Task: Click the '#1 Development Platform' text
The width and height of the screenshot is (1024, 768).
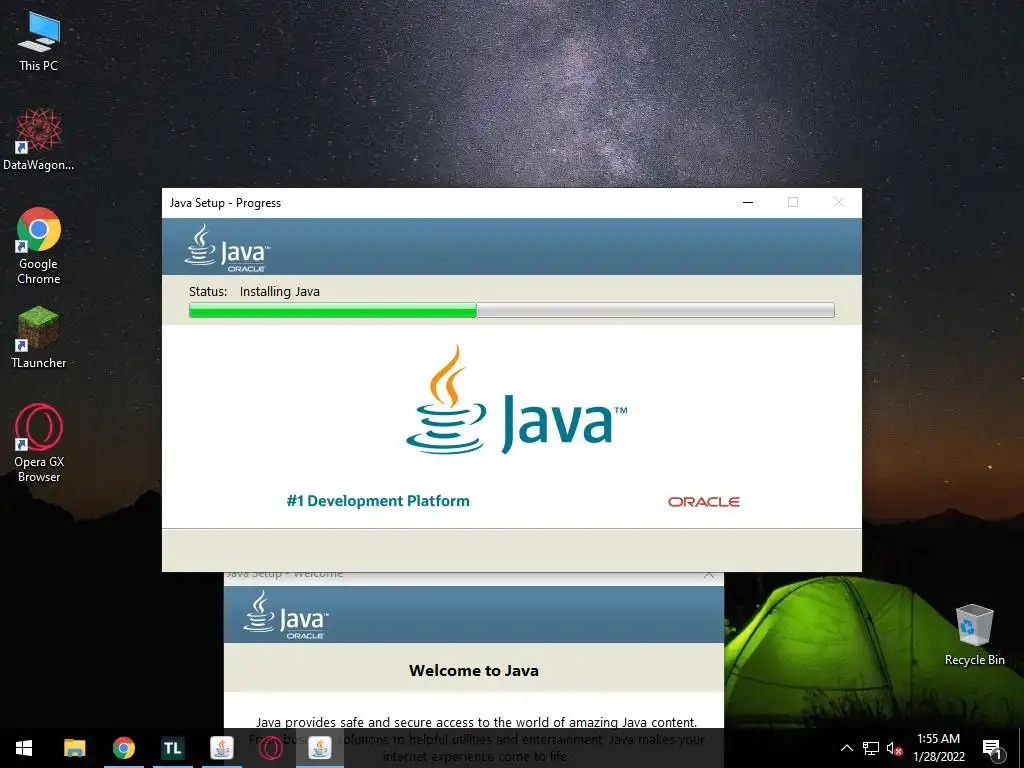Action: [378, 501]
